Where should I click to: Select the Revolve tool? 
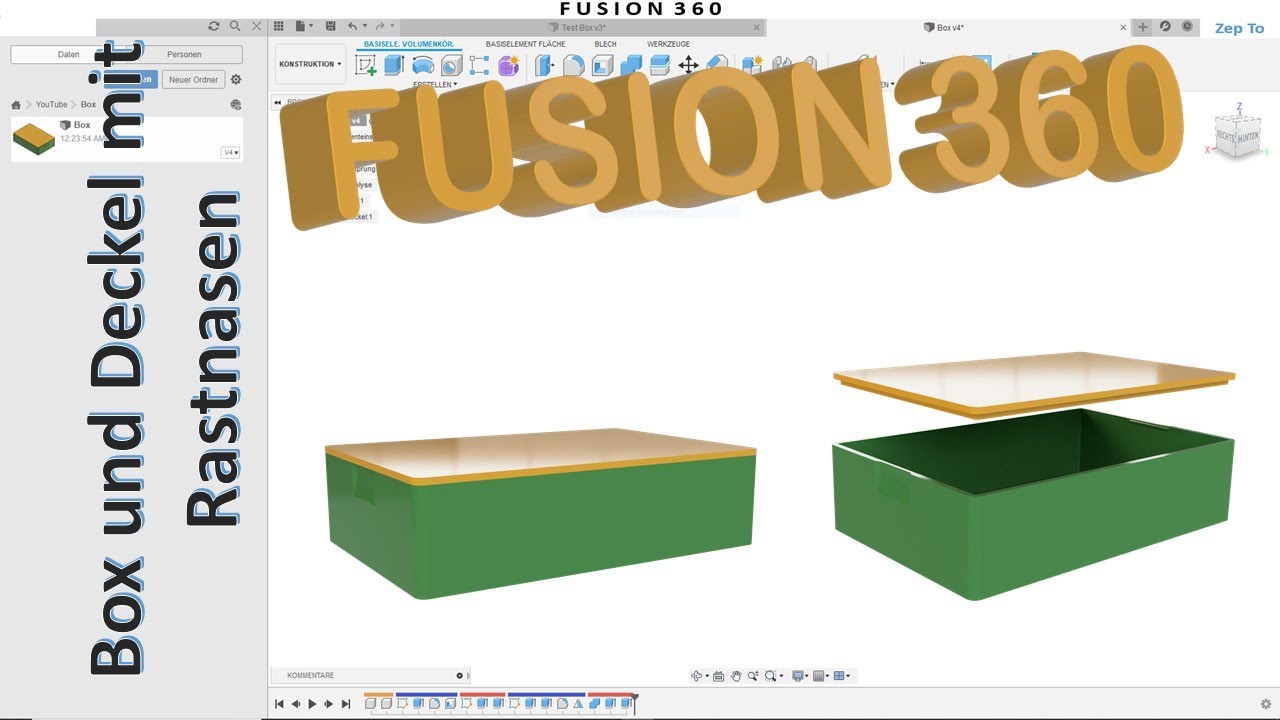[423, 66]
